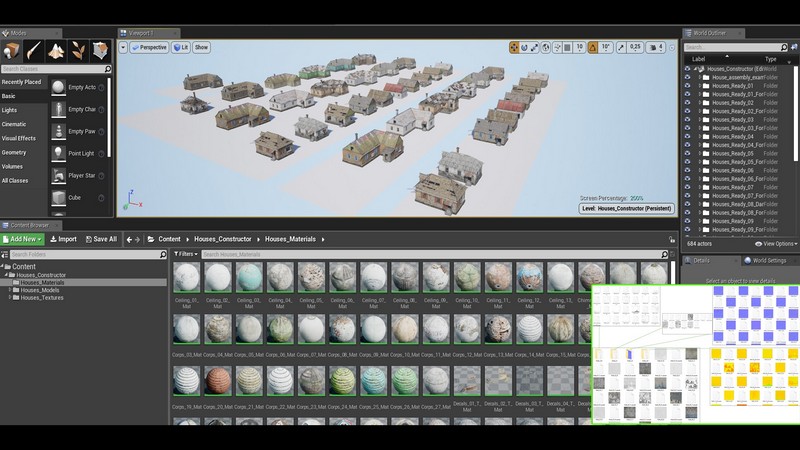Open the View Options dropdown in Outliner

[776, 243]
